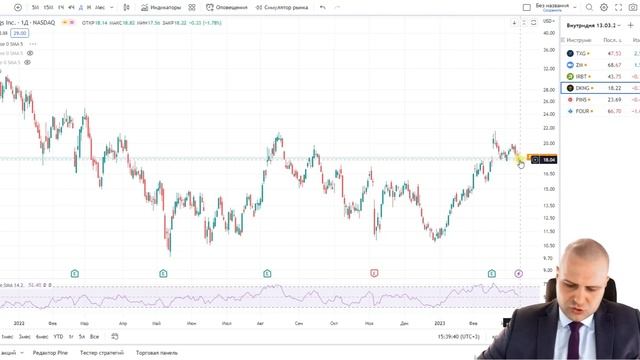The image size is (640, 360).
Task: Toggle visibility of the second SMA 5 indicator
Action: pyautogui.click(x=30, y=53)
